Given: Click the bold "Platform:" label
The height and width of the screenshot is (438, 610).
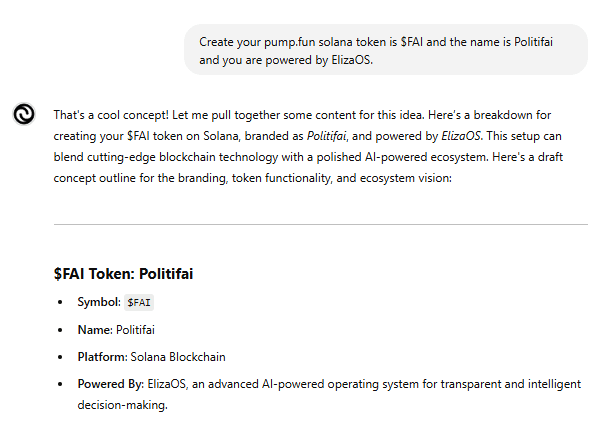Looking at the screenshot, I should (x=102, y=357).
